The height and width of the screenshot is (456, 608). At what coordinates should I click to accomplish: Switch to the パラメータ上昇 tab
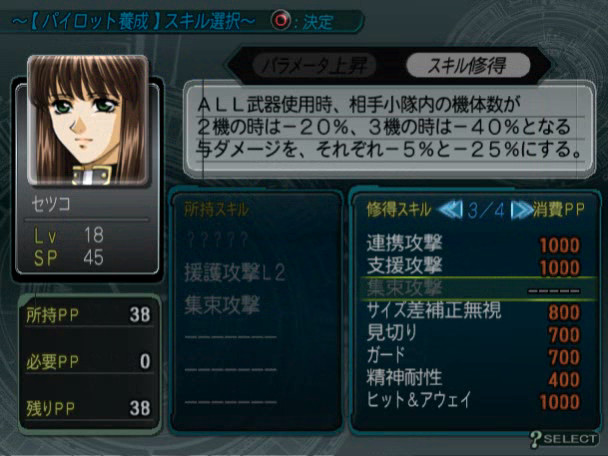[x=314, y=65]
